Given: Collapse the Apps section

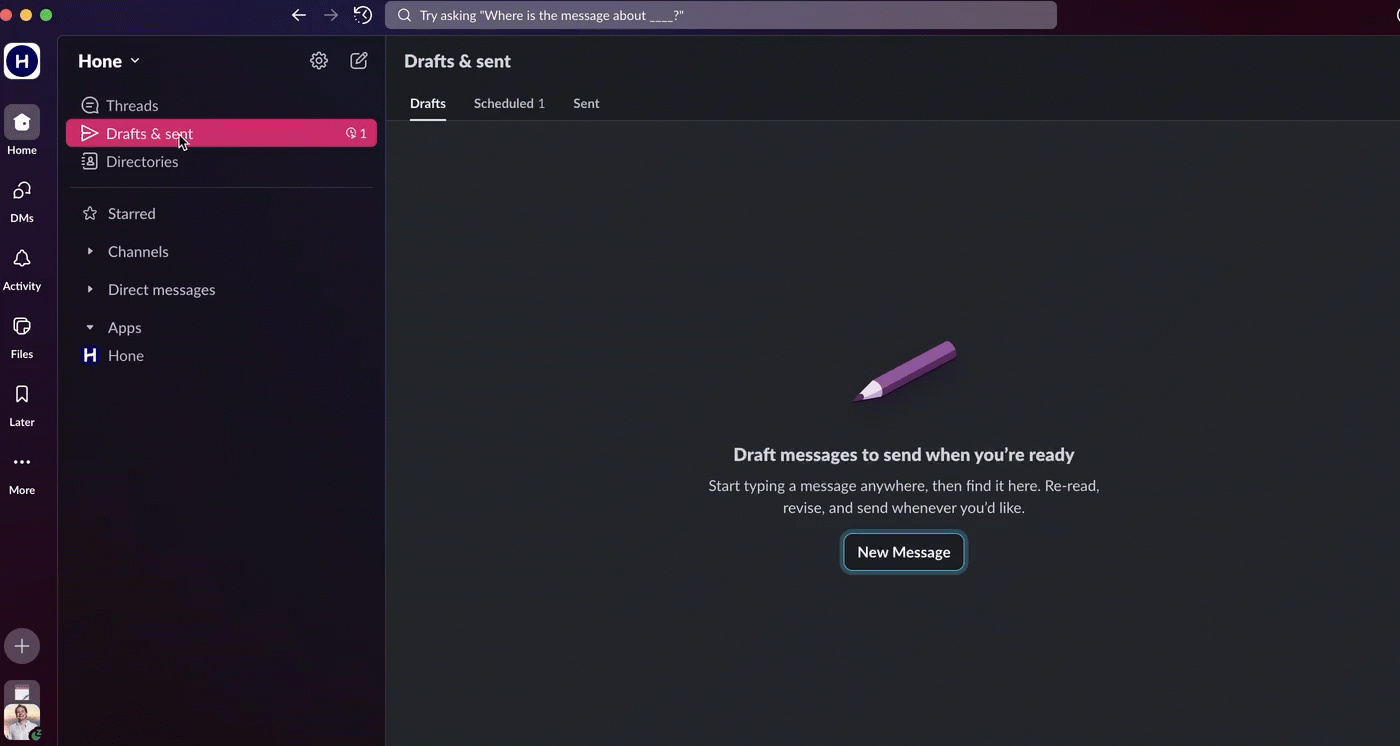Looking at the screenshot, I should (90, 328).
